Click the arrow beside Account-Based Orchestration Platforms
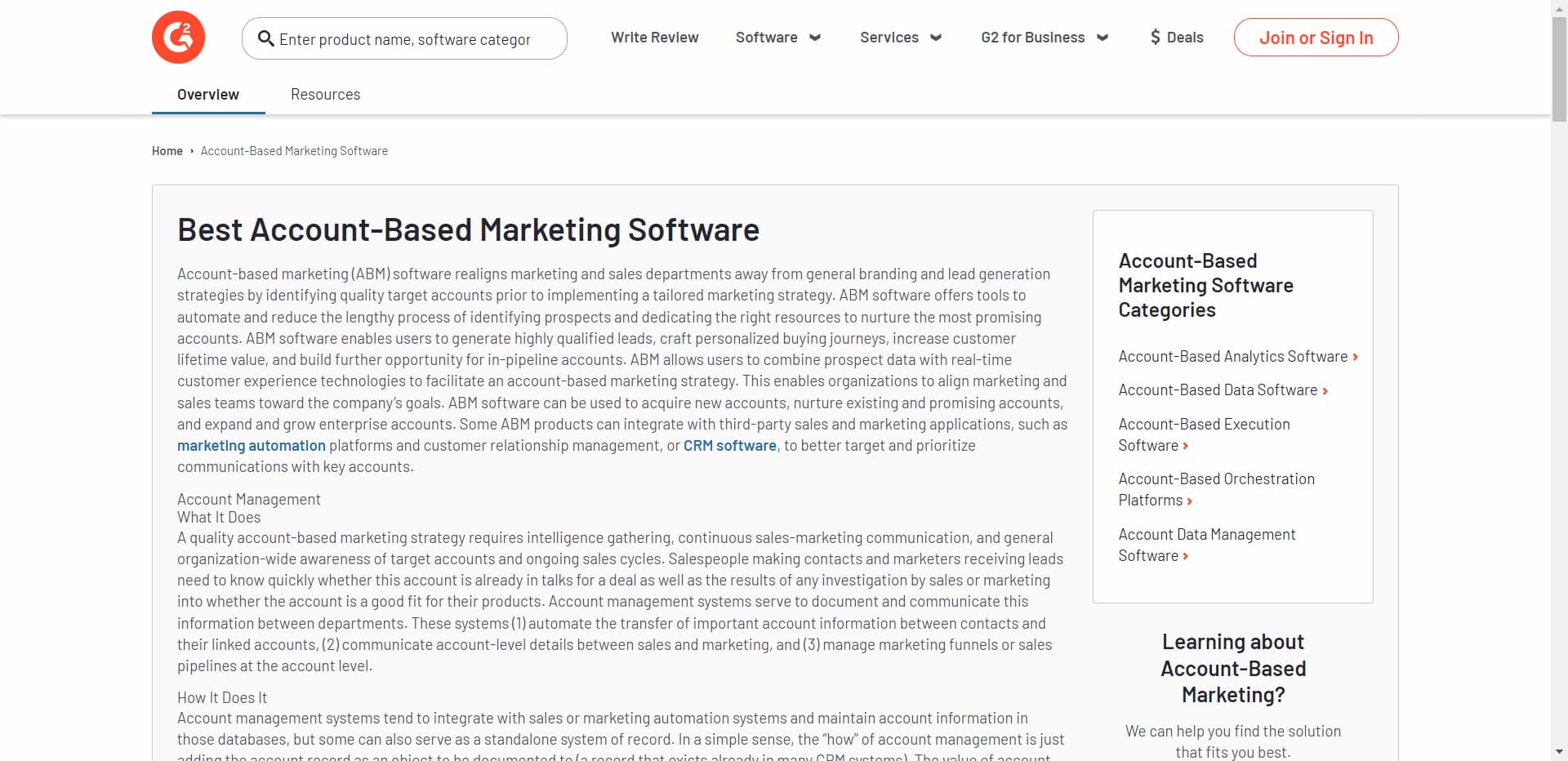The image size is (1568, 761). click(x=1190, y=501)
